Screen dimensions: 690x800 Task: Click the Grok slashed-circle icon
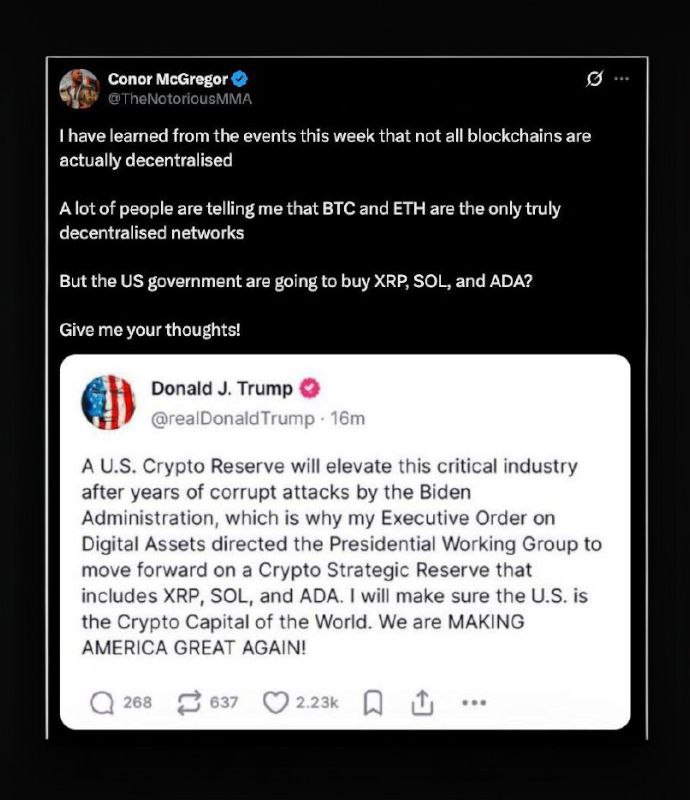coord(594,79)
